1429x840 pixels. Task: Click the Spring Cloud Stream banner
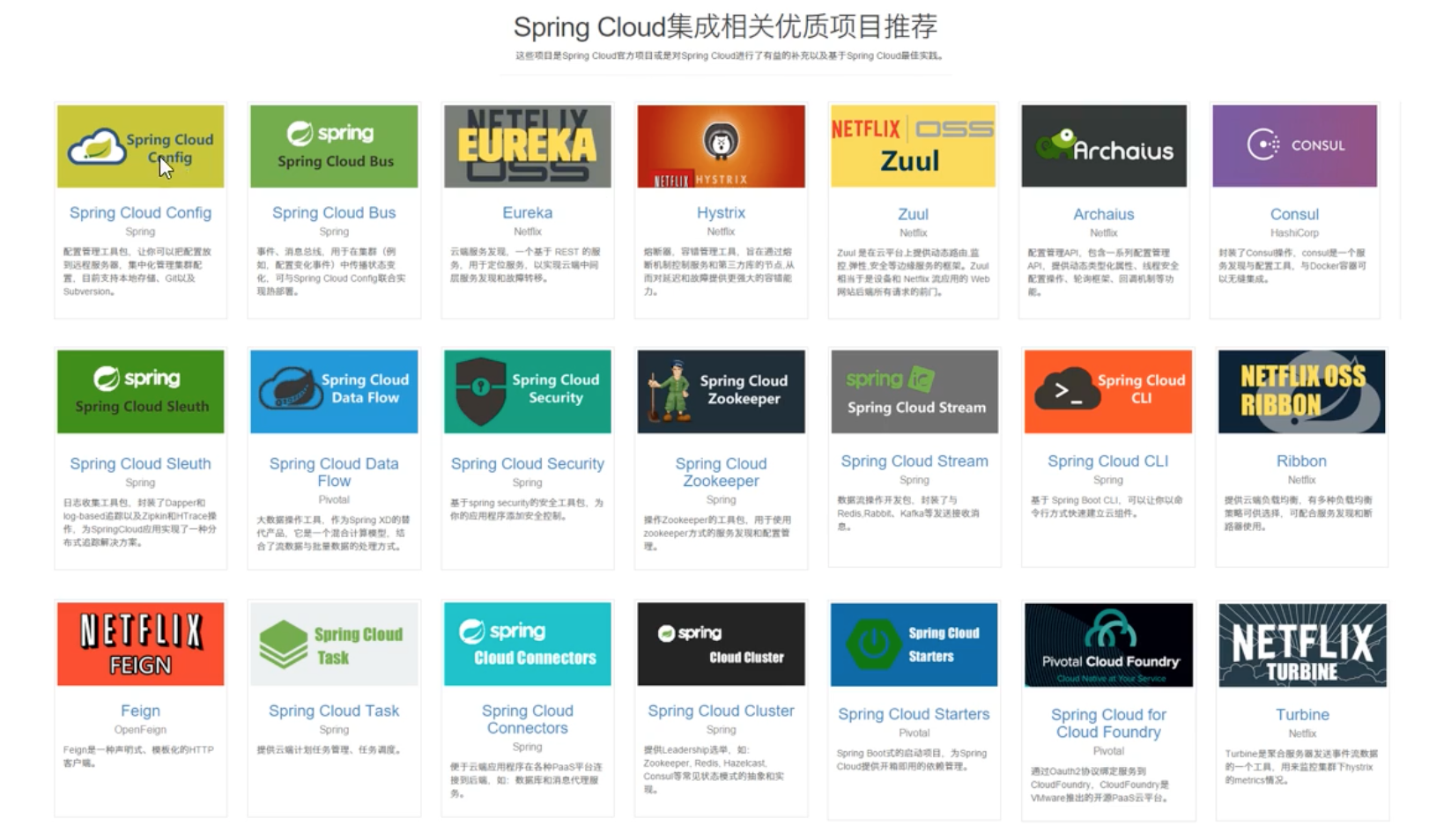coord(914,392)
